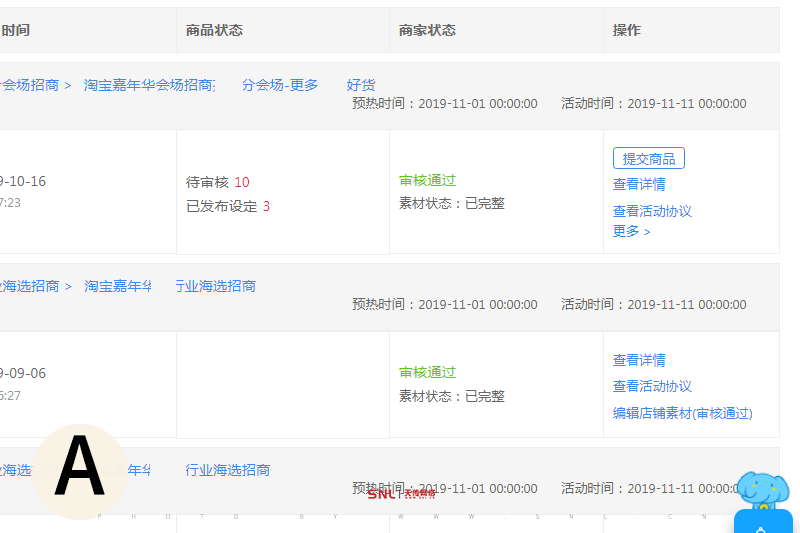This screenshot has width=800, height=533.
Task: Click first group's 预热时间 2019-11-01 text
Action: [444, 104]
